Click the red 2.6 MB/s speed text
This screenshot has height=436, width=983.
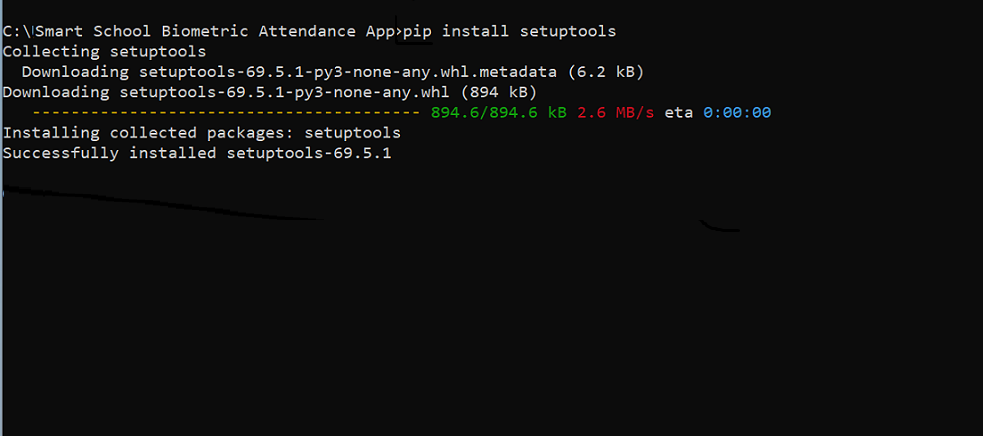coord(616,112)
